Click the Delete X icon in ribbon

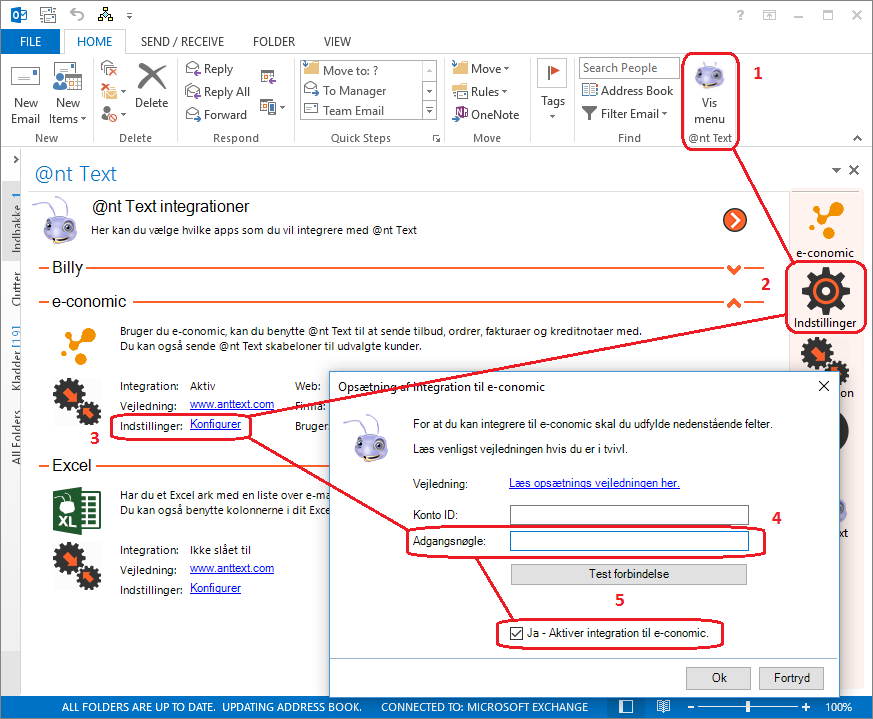151,77
